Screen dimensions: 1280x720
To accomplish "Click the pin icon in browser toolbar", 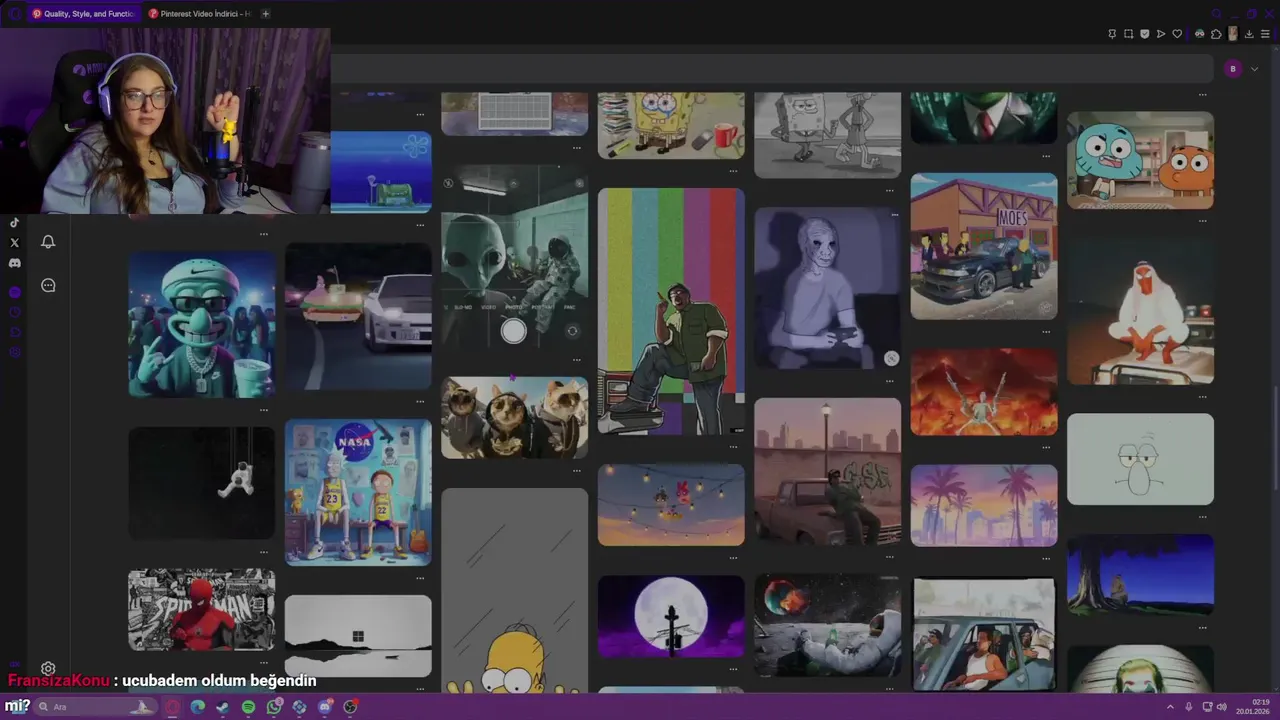I will 1112,34.
